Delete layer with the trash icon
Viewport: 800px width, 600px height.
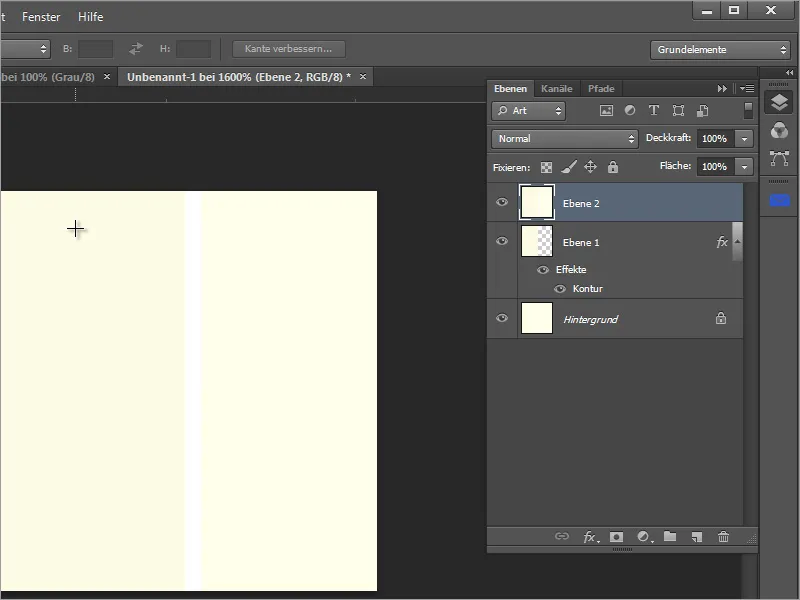tap(723, 536)
